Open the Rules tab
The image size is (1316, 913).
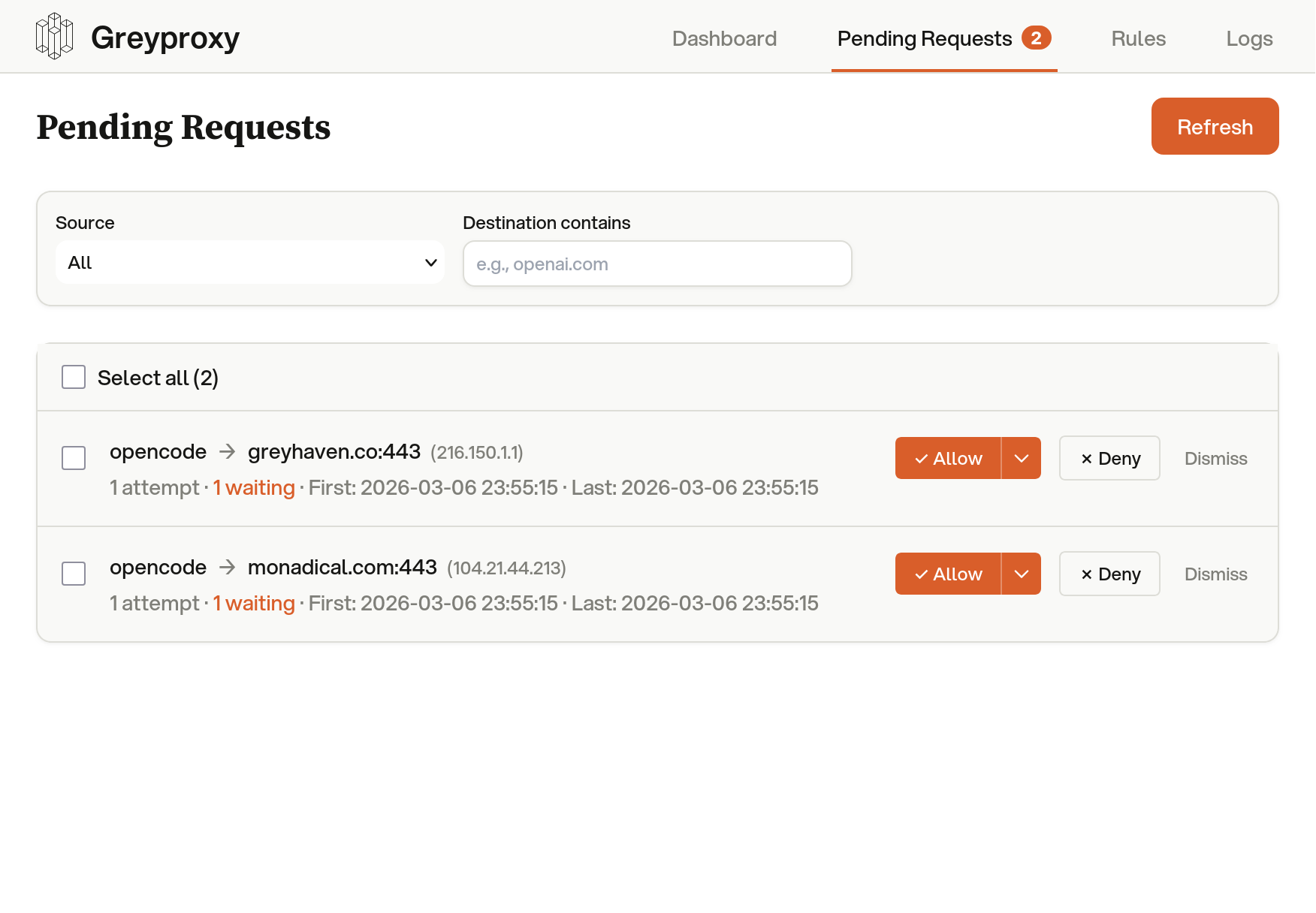pos(1137,38)
